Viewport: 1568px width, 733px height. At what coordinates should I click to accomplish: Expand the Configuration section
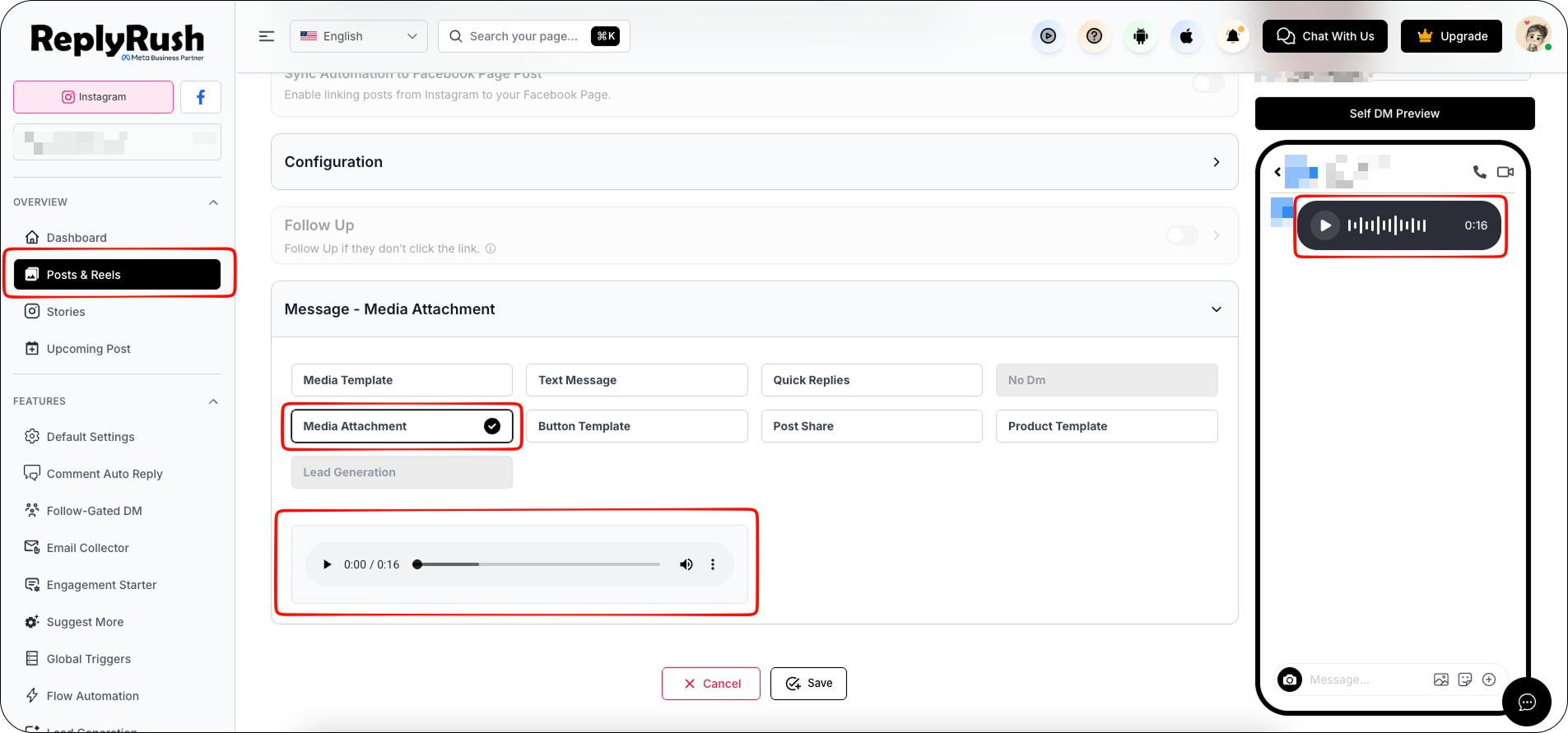tap(755, 162)
